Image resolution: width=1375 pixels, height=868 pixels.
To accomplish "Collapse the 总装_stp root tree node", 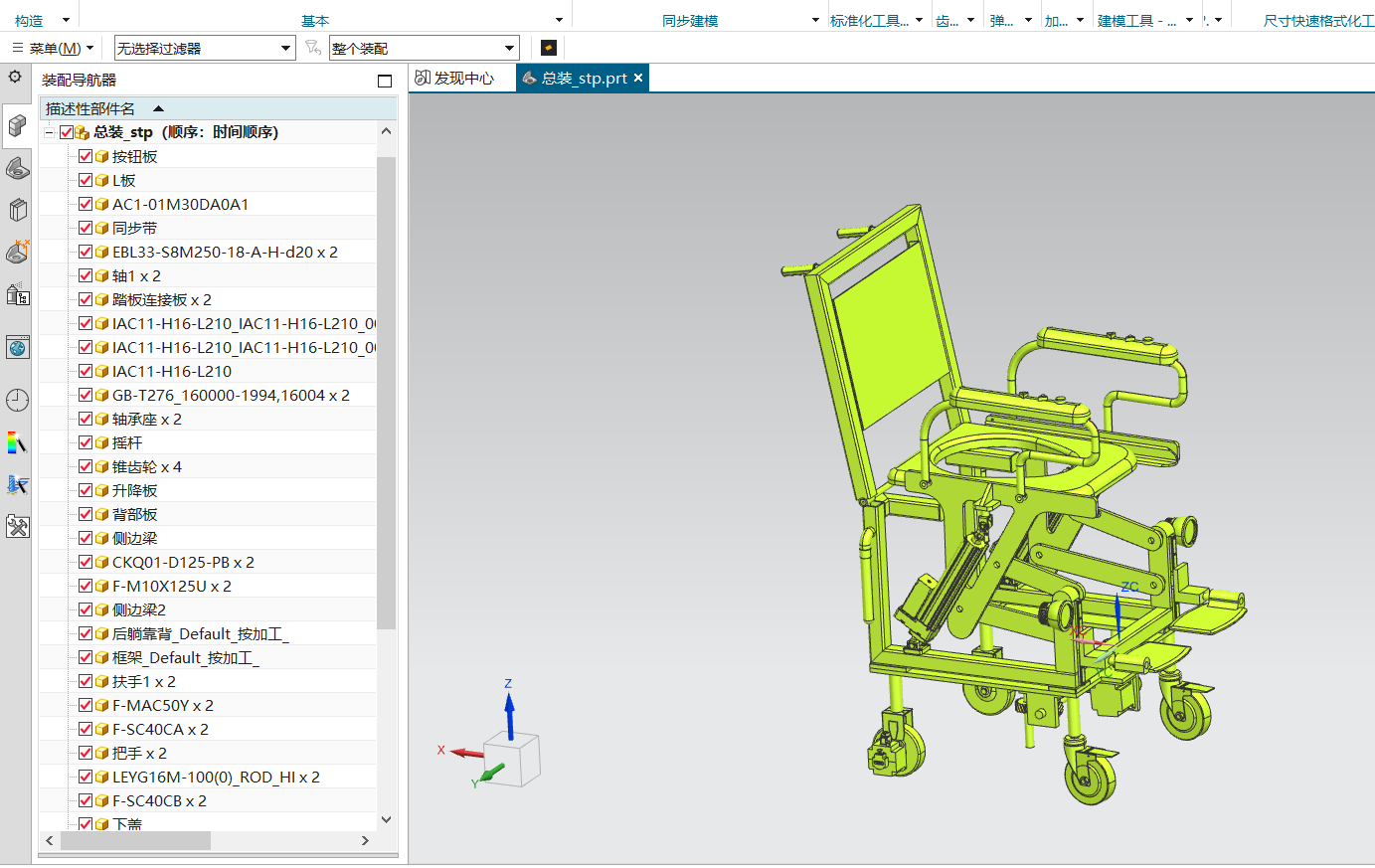I will (x=49, y=132).
